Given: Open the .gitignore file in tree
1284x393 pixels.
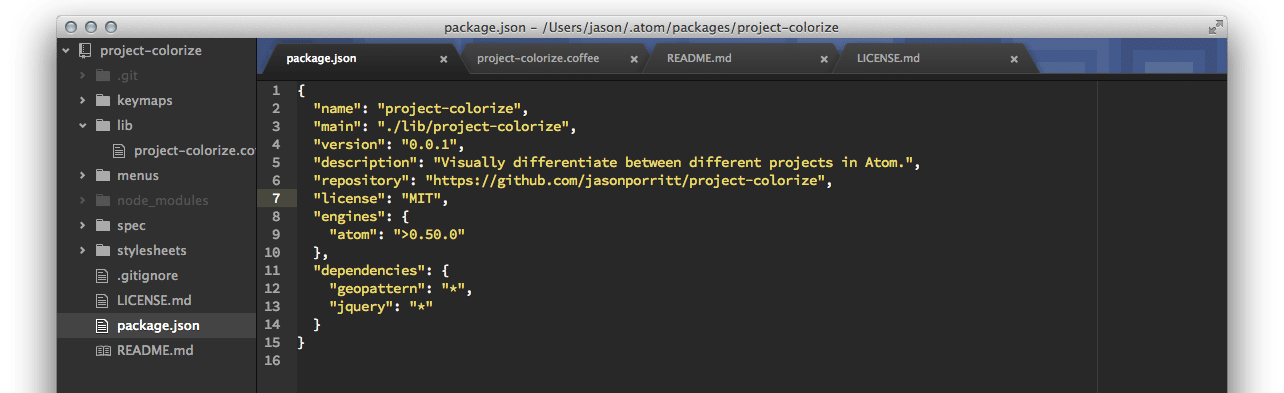Looking at the screenshot, I should [148, 276].
